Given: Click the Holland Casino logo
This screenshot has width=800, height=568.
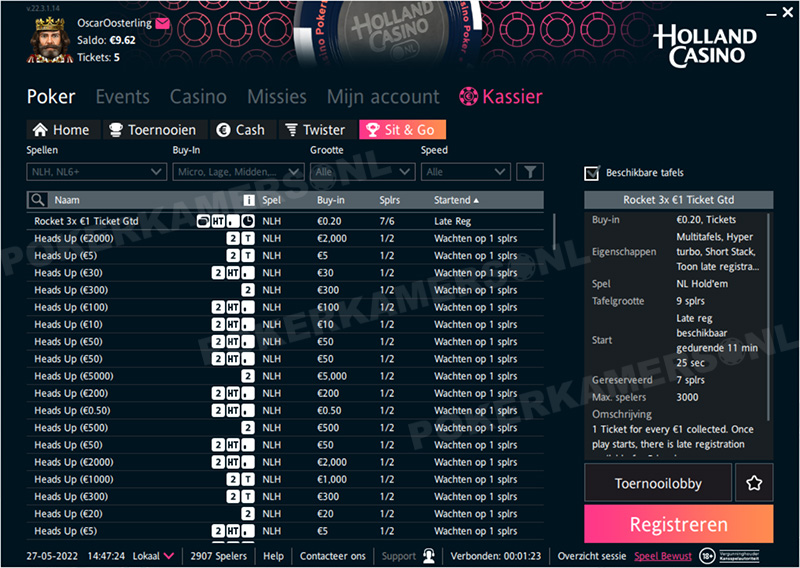Looking at the screenshot, I should pyautogui.click(x=705, y=46).
